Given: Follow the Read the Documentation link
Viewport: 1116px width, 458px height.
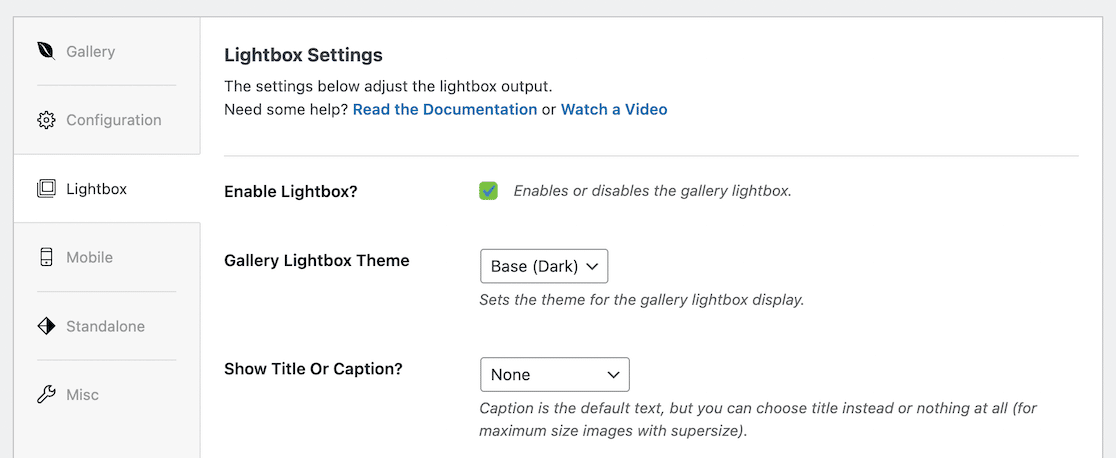Looking at the screenshot, I should pos(445,109).
